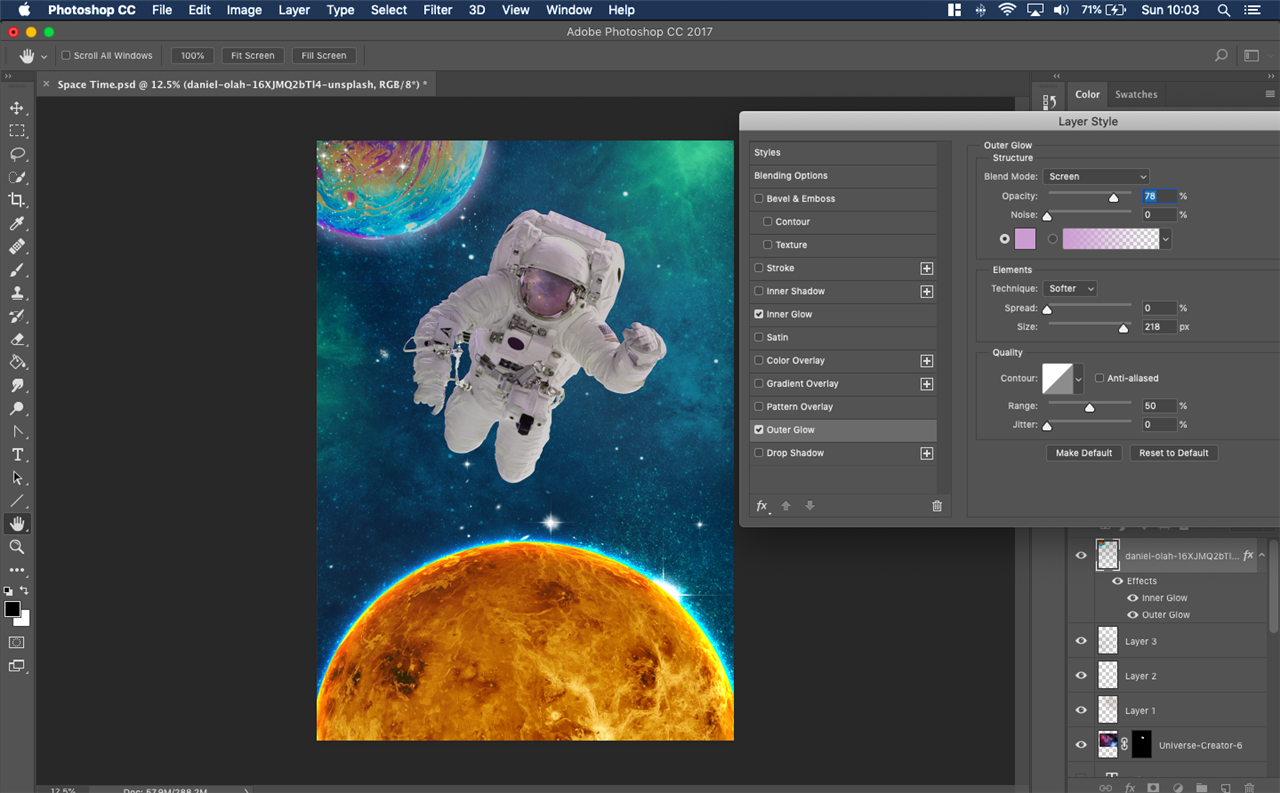Select the Clone Stamp tool
The image size is (1280, 793).
point(17,293)
